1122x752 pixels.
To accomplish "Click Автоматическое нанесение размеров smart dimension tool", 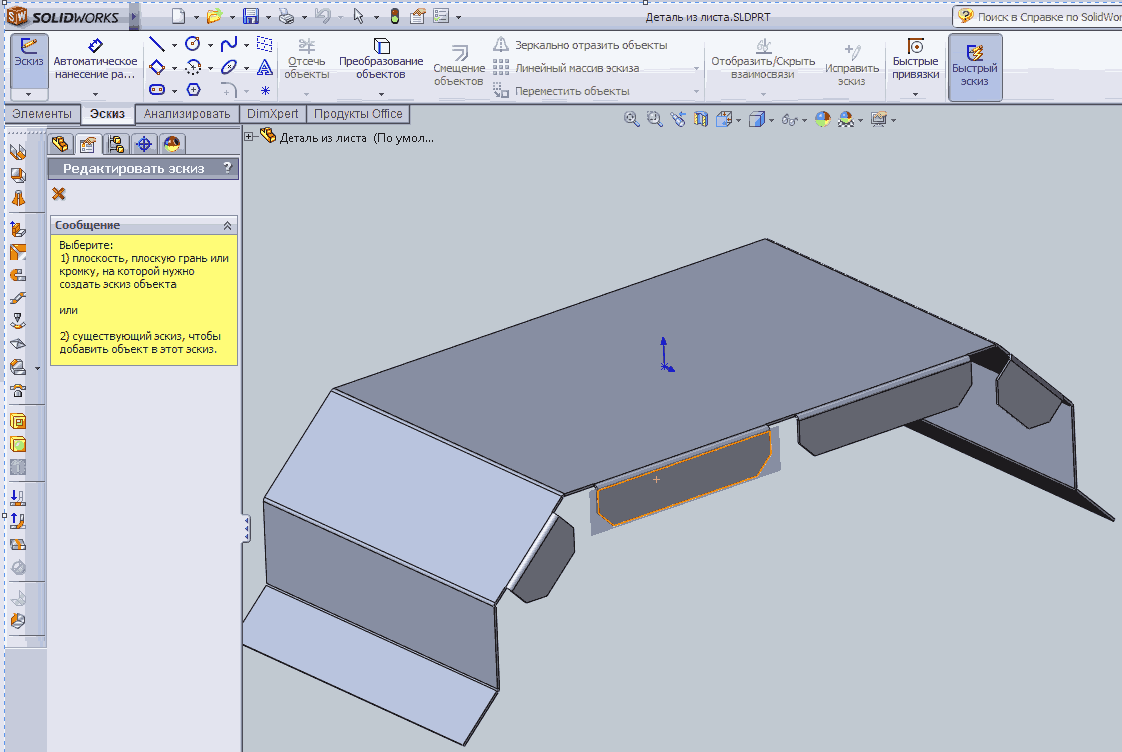I will pyautogui.click(x=95, y=60).
